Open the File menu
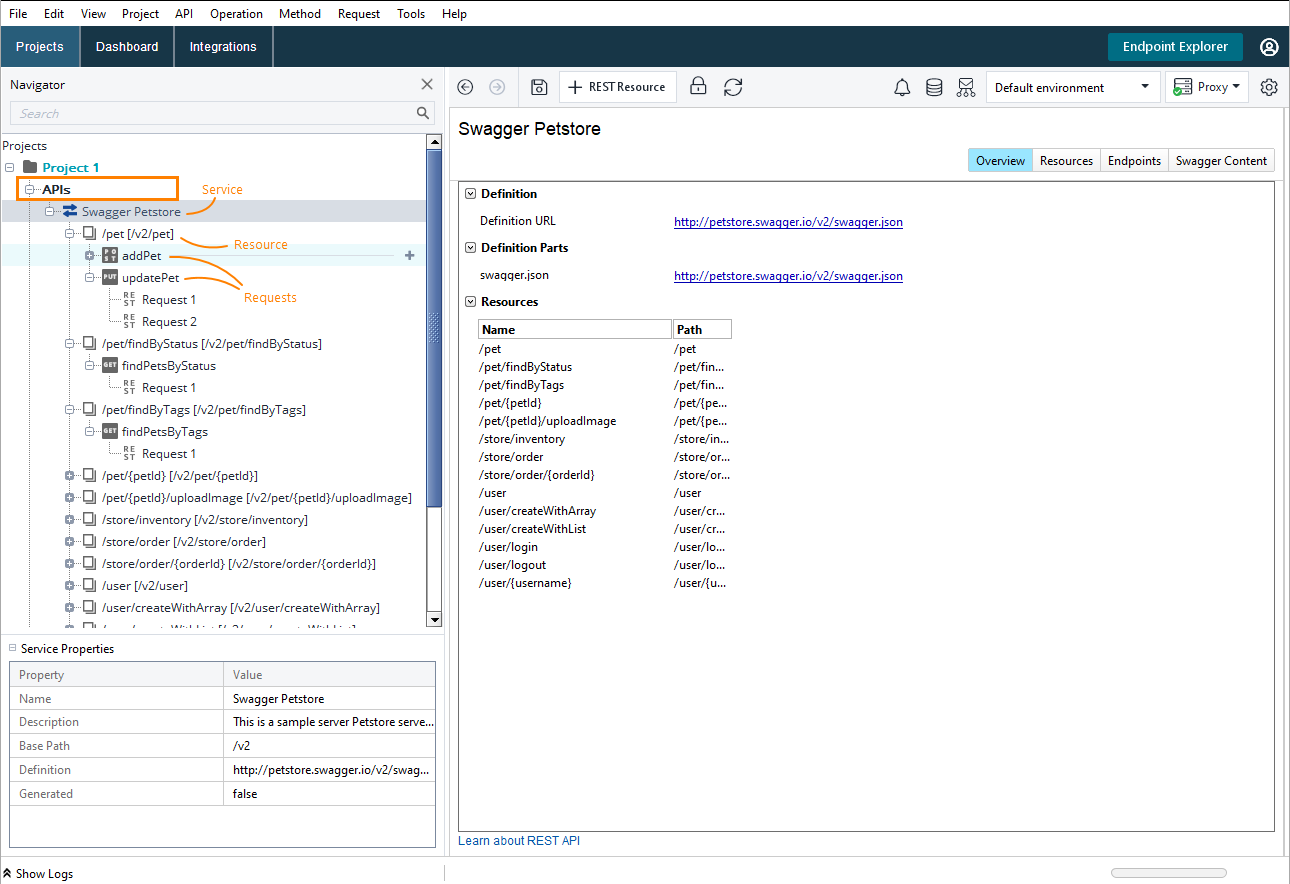This screenshot has width=1290, height=884. point(18,14)
